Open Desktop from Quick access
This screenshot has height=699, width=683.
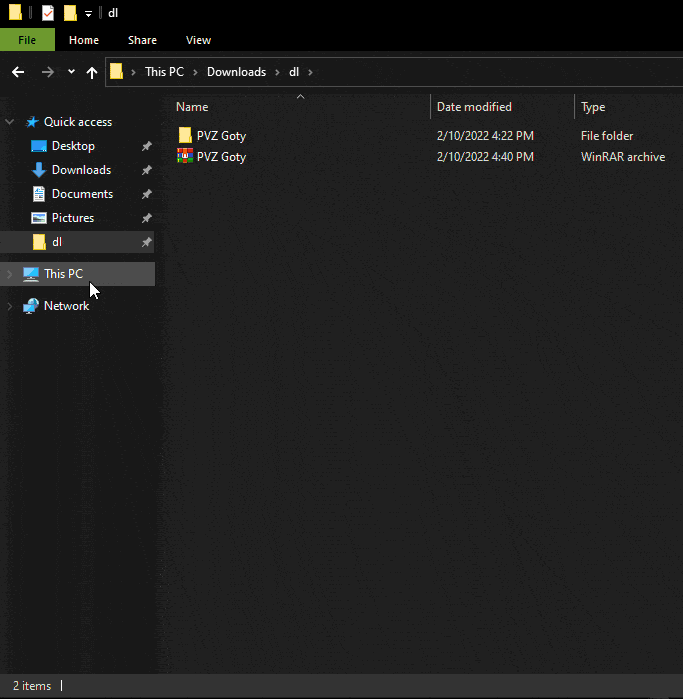[73, 146]
